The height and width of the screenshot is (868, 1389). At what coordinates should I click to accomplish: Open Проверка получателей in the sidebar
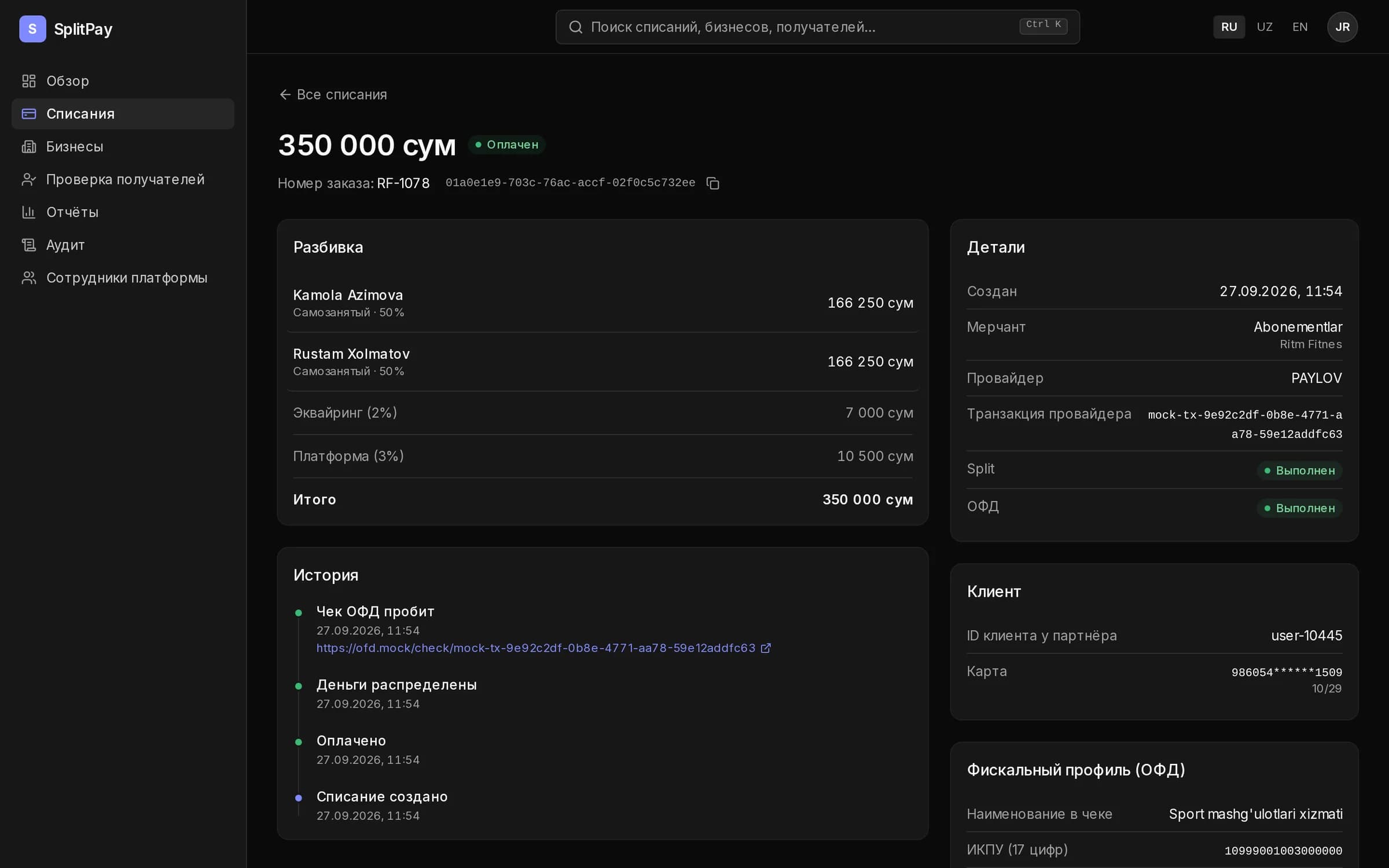pyautogui.click(x=123, y=179)
